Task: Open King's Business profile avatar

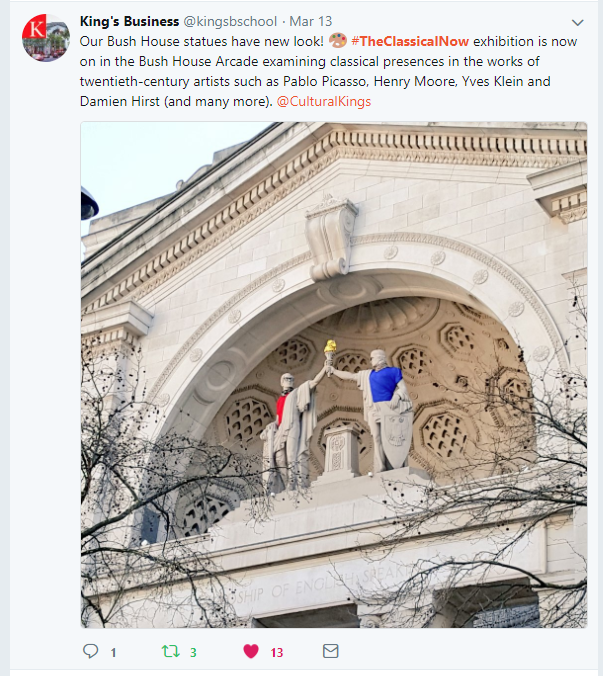Action: [x=46, y=38]
